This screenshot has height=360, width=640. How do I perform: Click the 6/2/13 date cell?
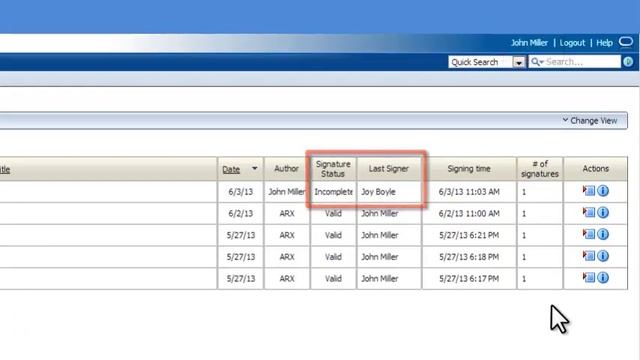click(x=240, y=213)
